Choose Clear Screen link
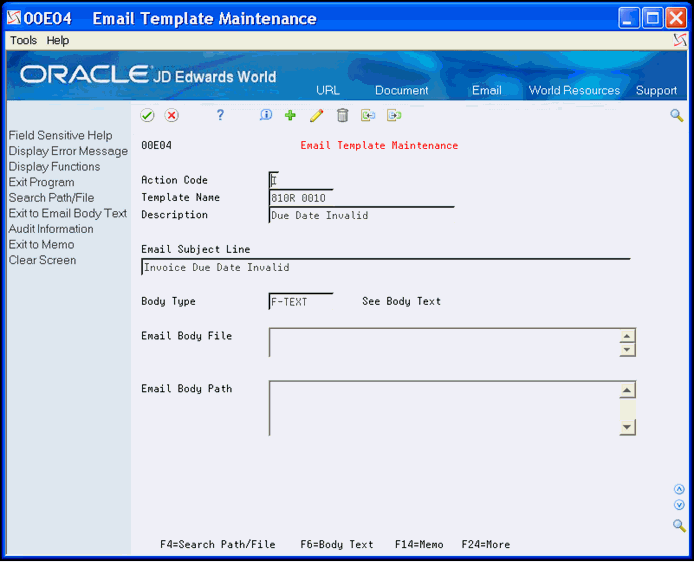The image size is (694, 562). 42,260
